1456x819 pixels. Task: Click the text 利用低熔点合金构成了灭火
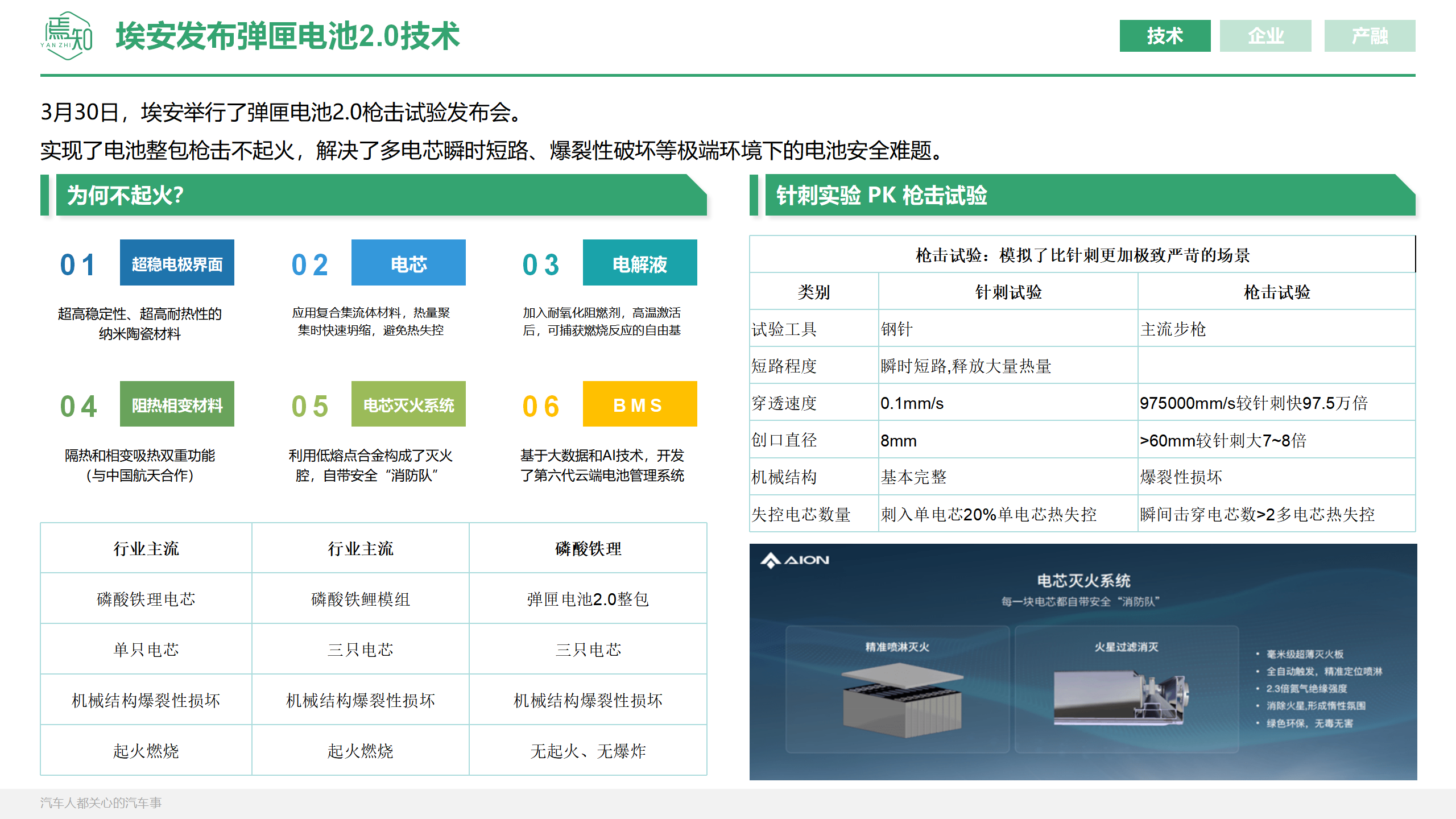[370, 456]
